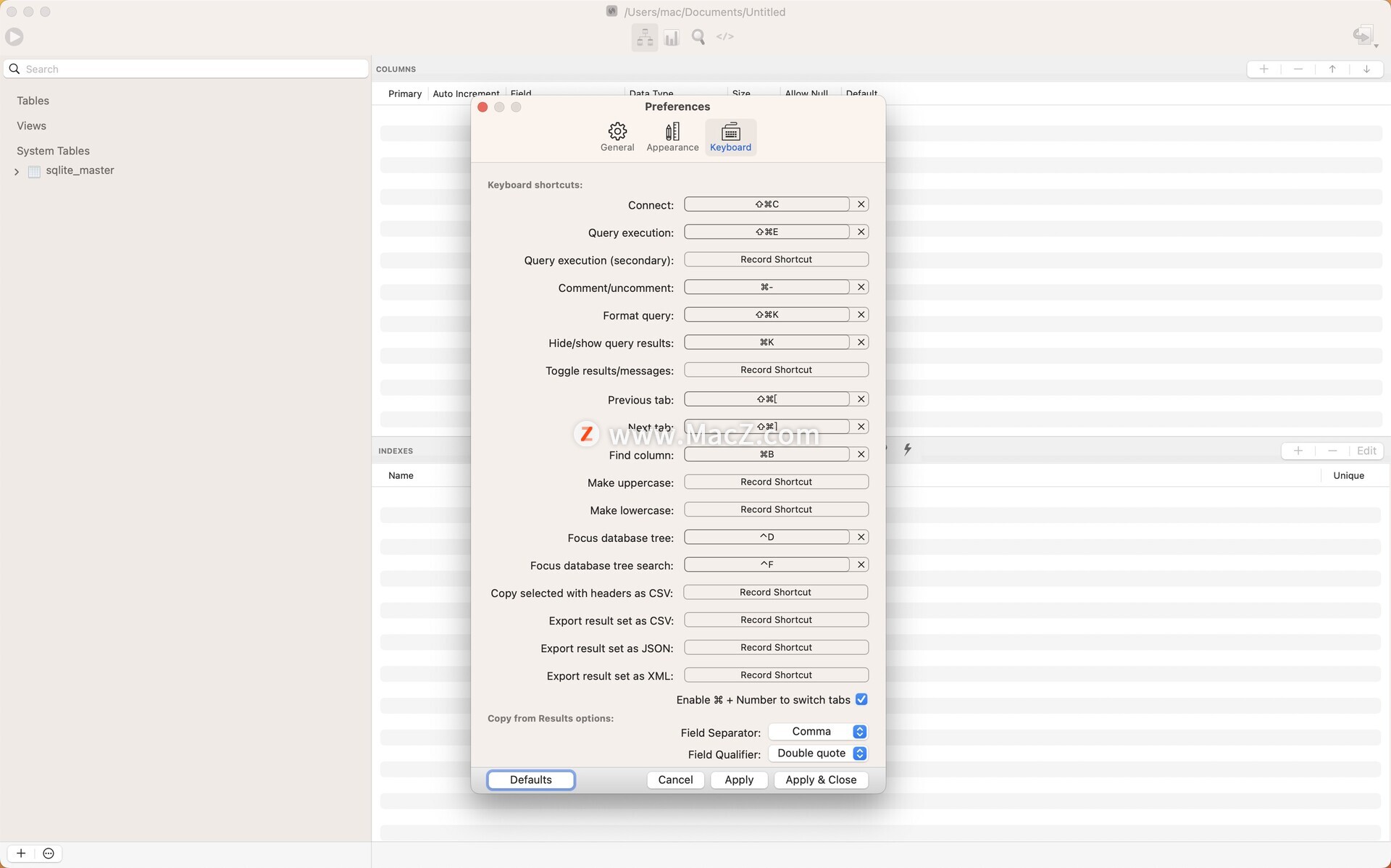Record shortcut for Toggle results/messages
1391x868 pixels.
coord(776,370)
